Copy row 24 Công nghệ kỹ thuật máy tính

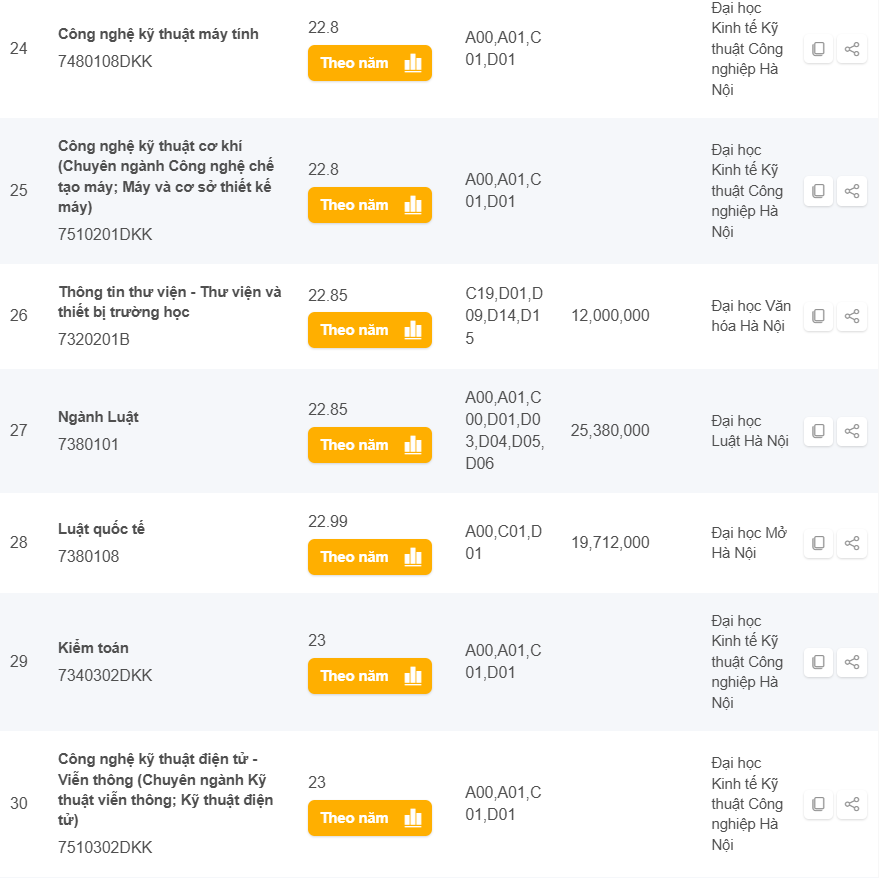pos(818,49)
